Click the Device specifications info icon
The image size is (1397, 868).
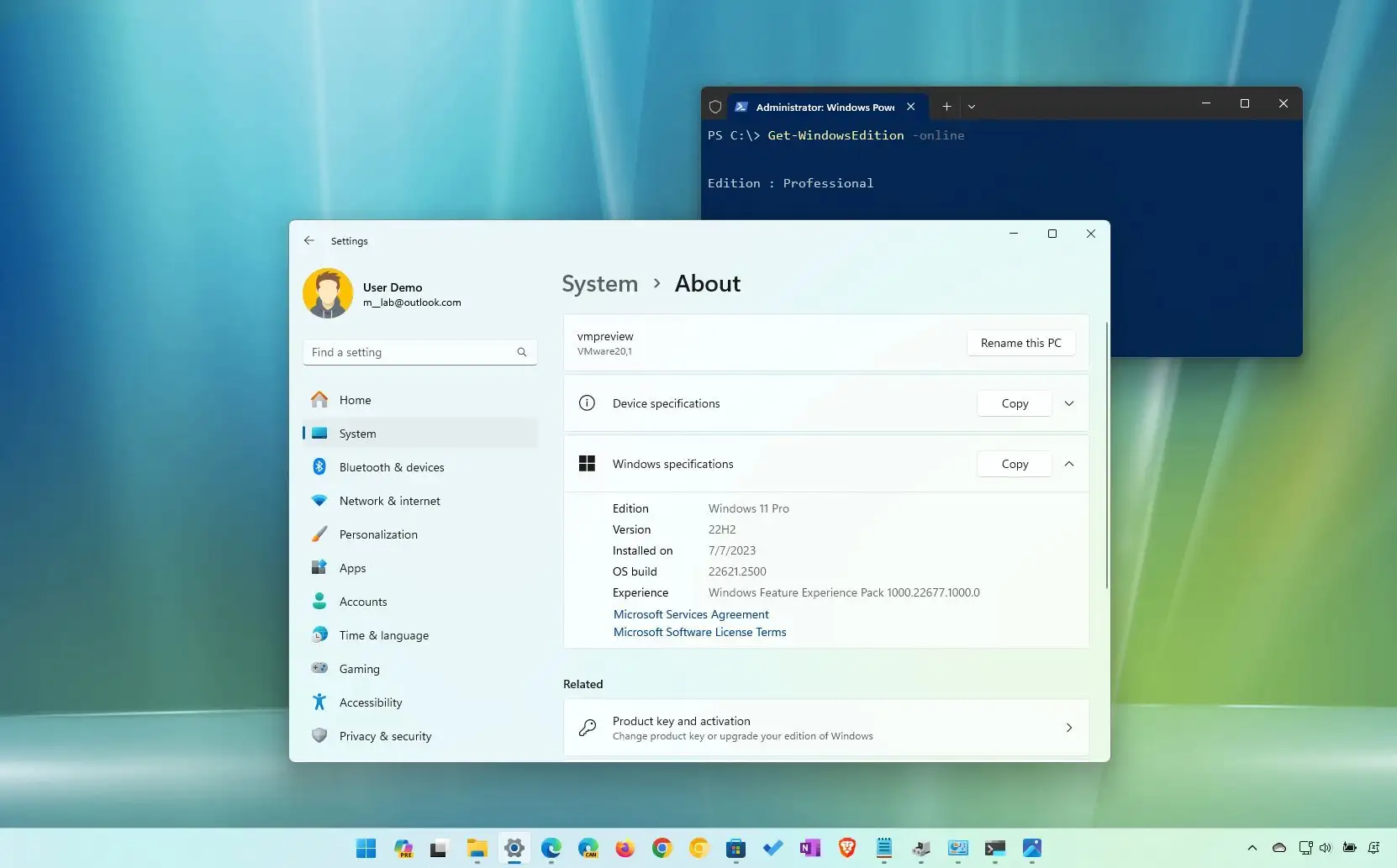click(587, 403)
